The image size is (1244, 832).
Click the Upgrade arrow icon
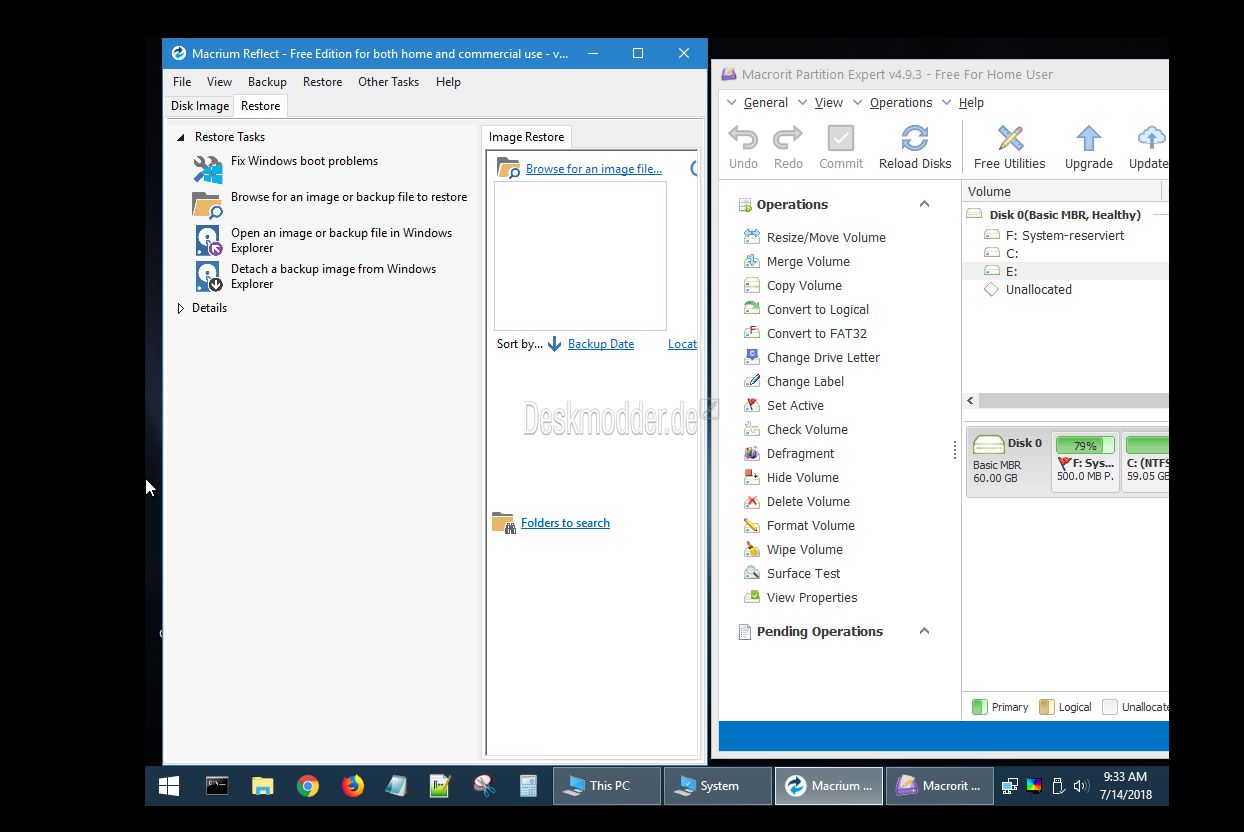coord(1089,138)
